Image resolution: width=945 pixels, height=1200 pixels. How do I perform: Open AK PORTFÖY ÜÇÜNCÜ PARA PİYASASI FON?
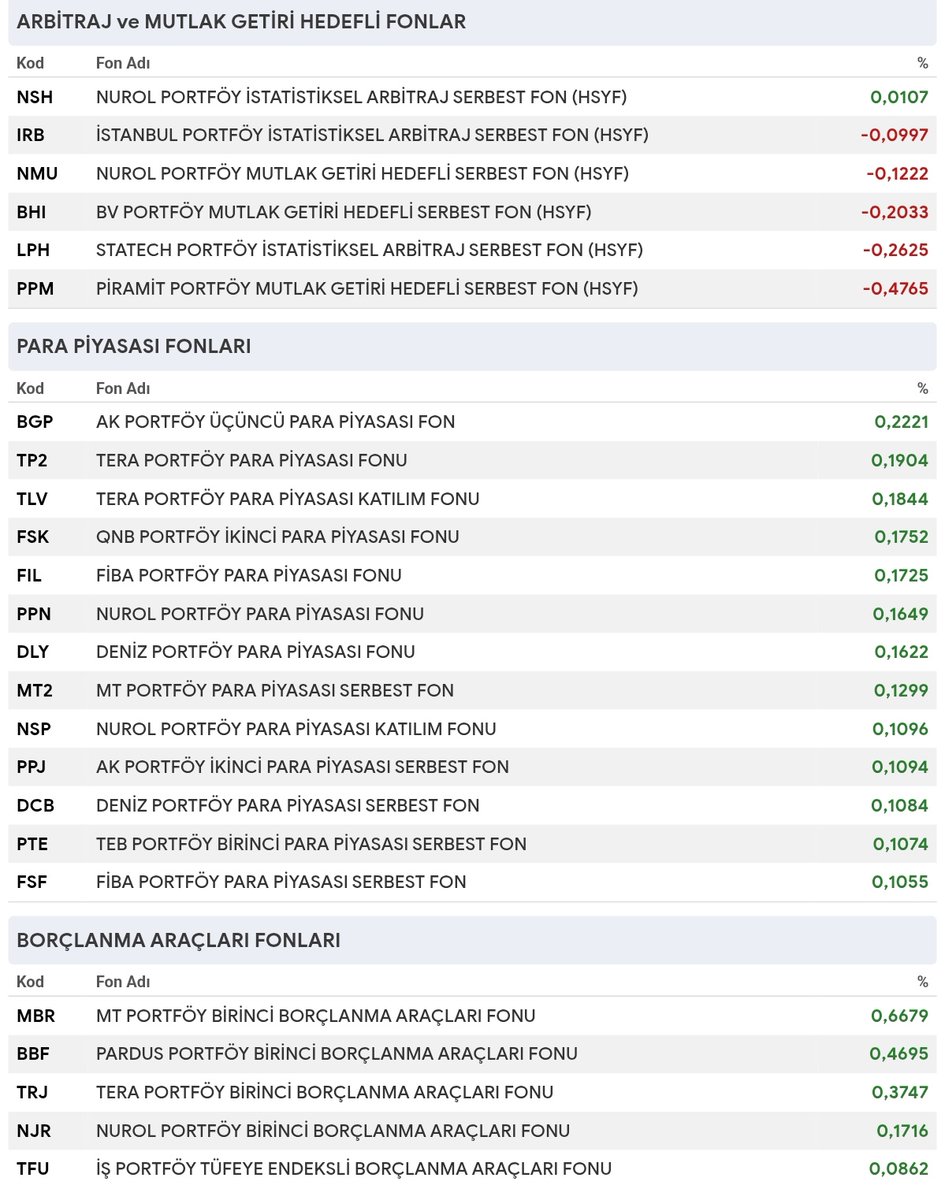[x=275, y=422]
